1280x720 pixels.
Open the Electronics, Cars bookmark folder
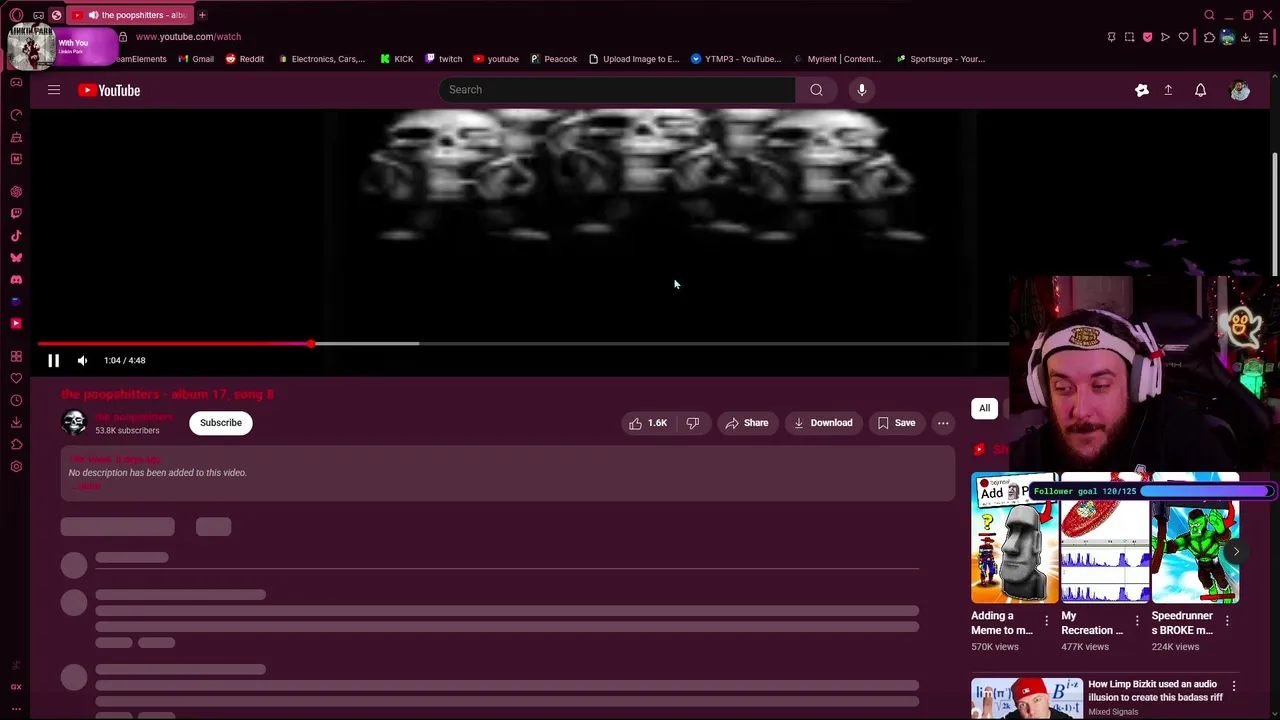click(322, 59)
